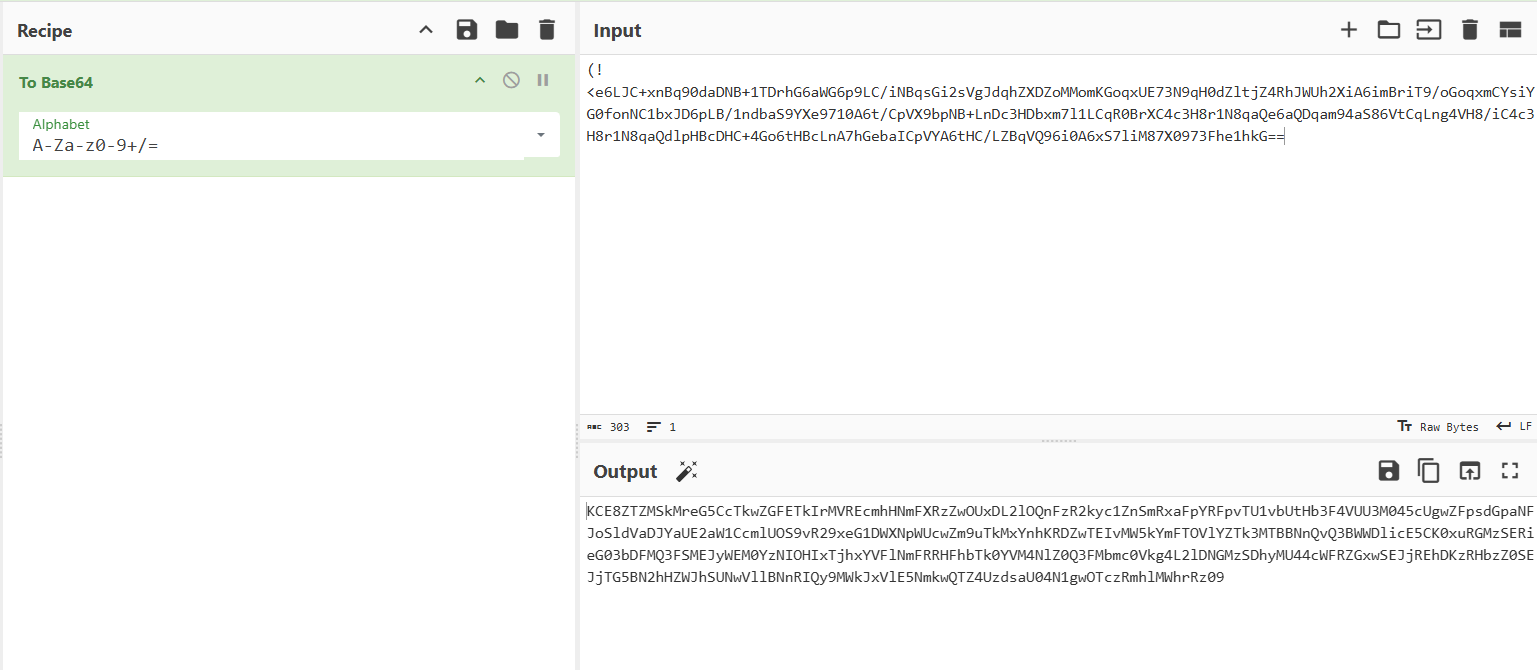This screenshot has height=670, width=1537.
Task: Change Raw Bytes input encoding
Action: click(1438, 427)
